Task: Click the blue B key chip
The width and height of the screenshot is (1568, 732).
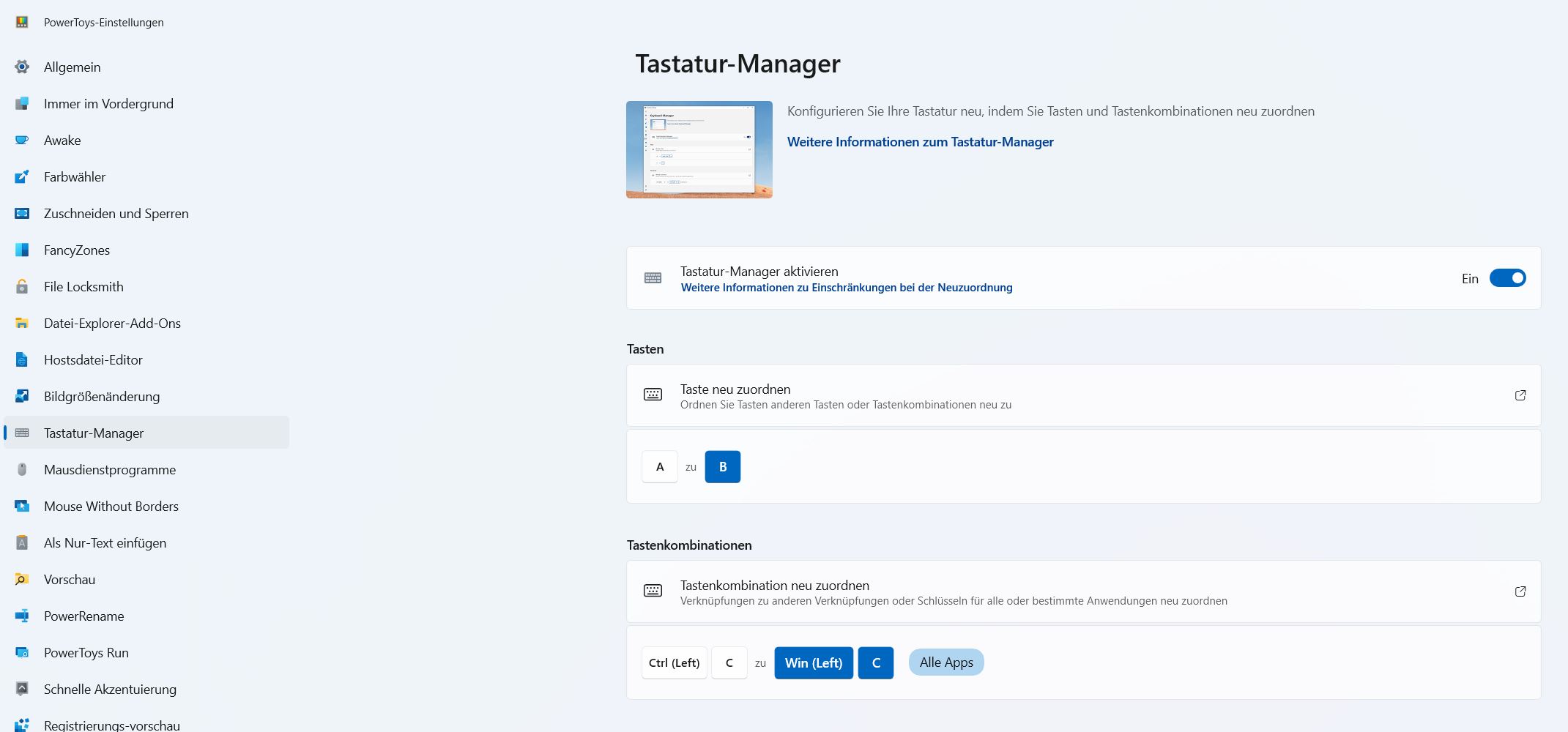Action: 723,466
